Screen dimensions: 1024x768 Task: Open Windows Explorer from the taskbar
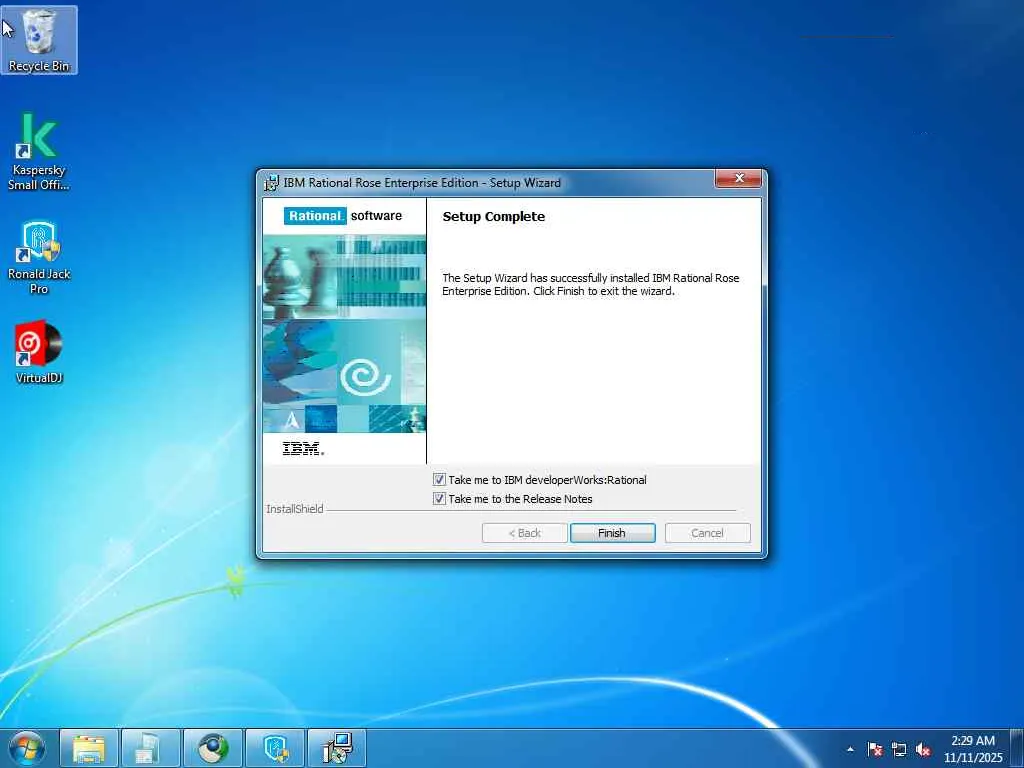89,748
